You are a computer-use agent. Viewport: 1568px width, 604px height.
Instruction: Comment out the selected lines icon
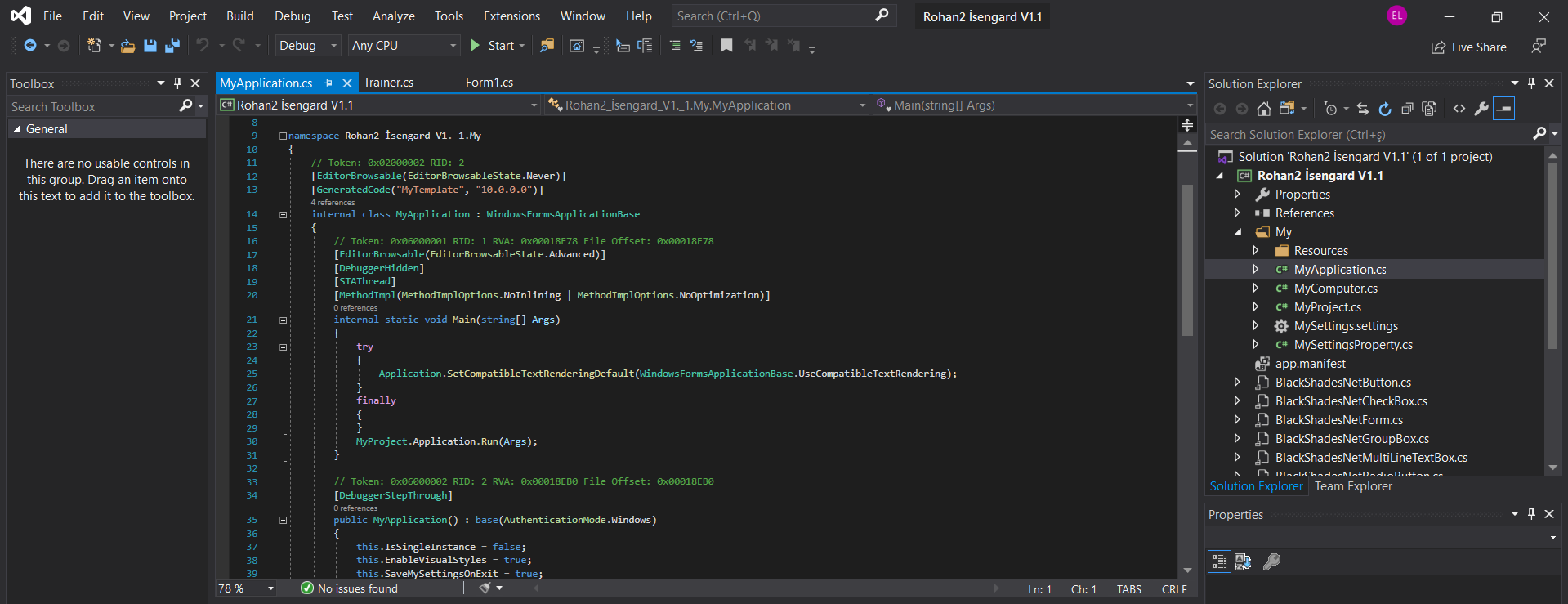click(x=675, y=46)
